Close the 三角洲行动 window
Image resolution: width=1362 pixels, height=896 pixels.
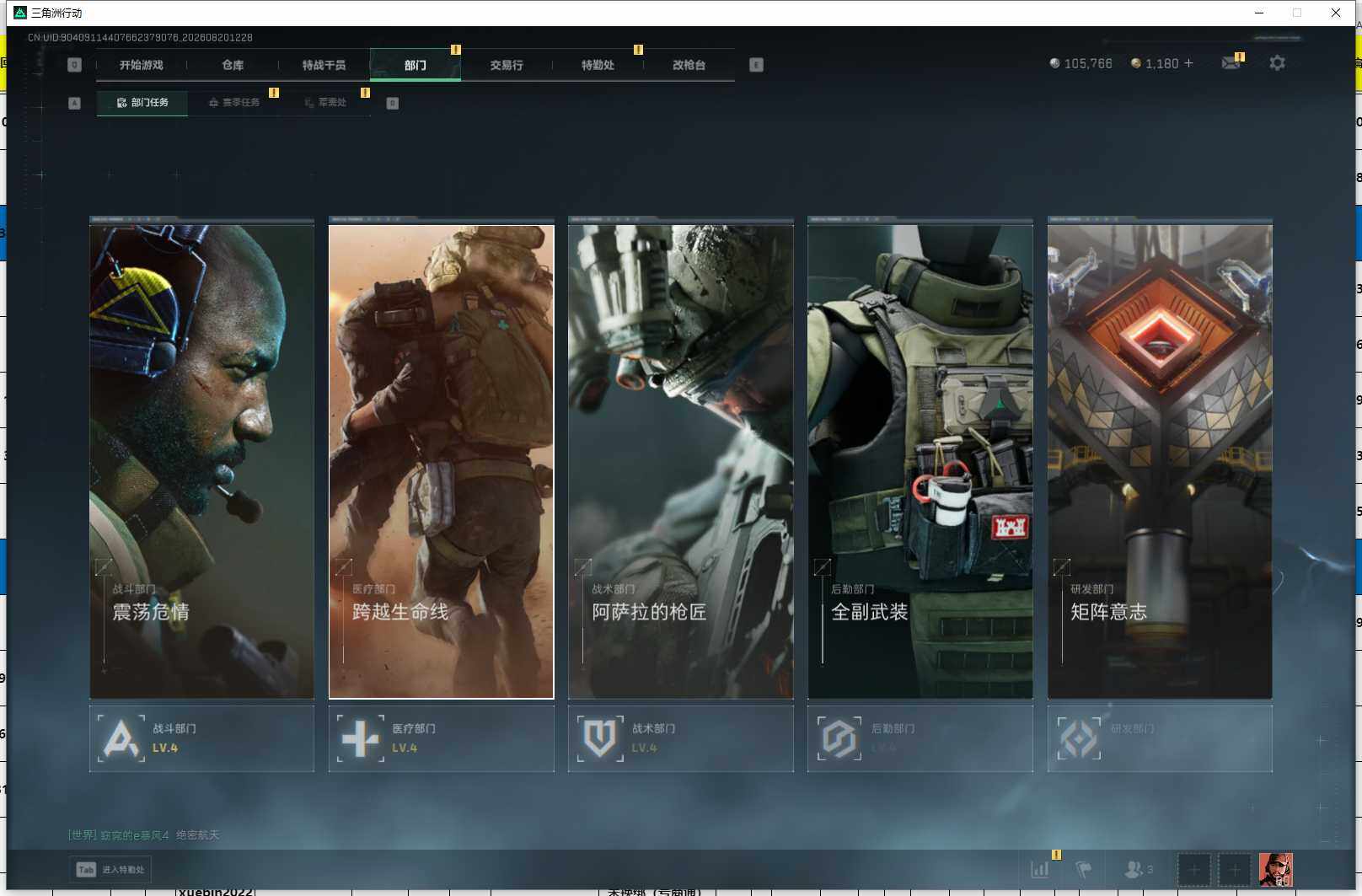click(x=1336, y=13)
